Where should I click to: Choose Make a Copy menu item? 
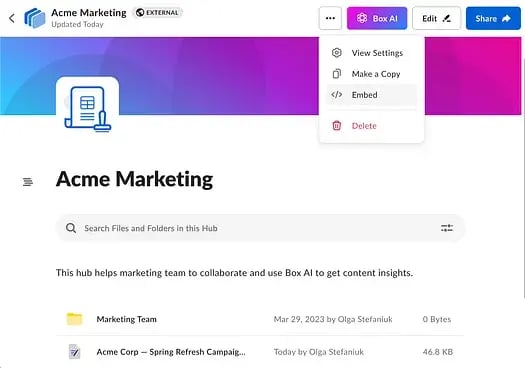(x=371, y=74)
